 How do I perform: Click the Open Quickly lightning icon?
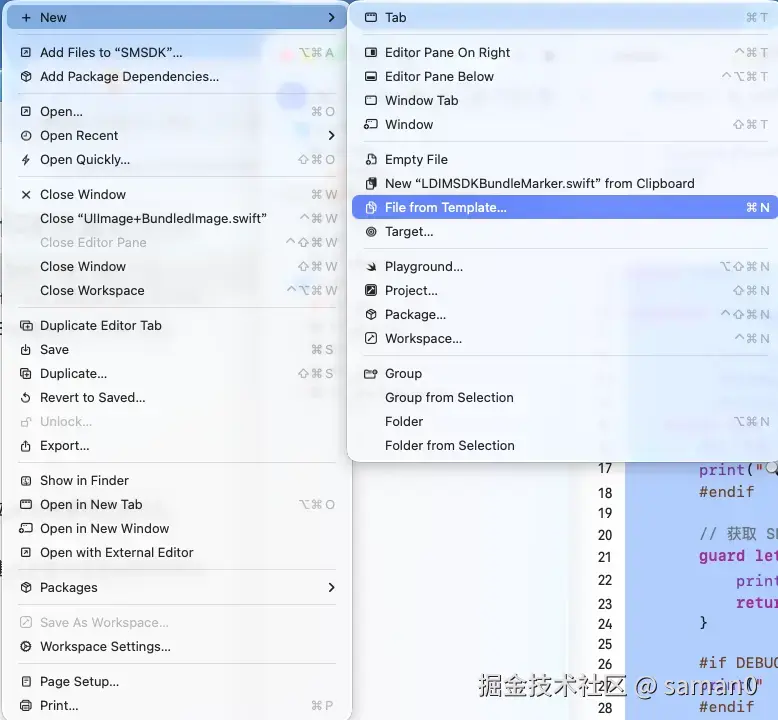(26, 160)
